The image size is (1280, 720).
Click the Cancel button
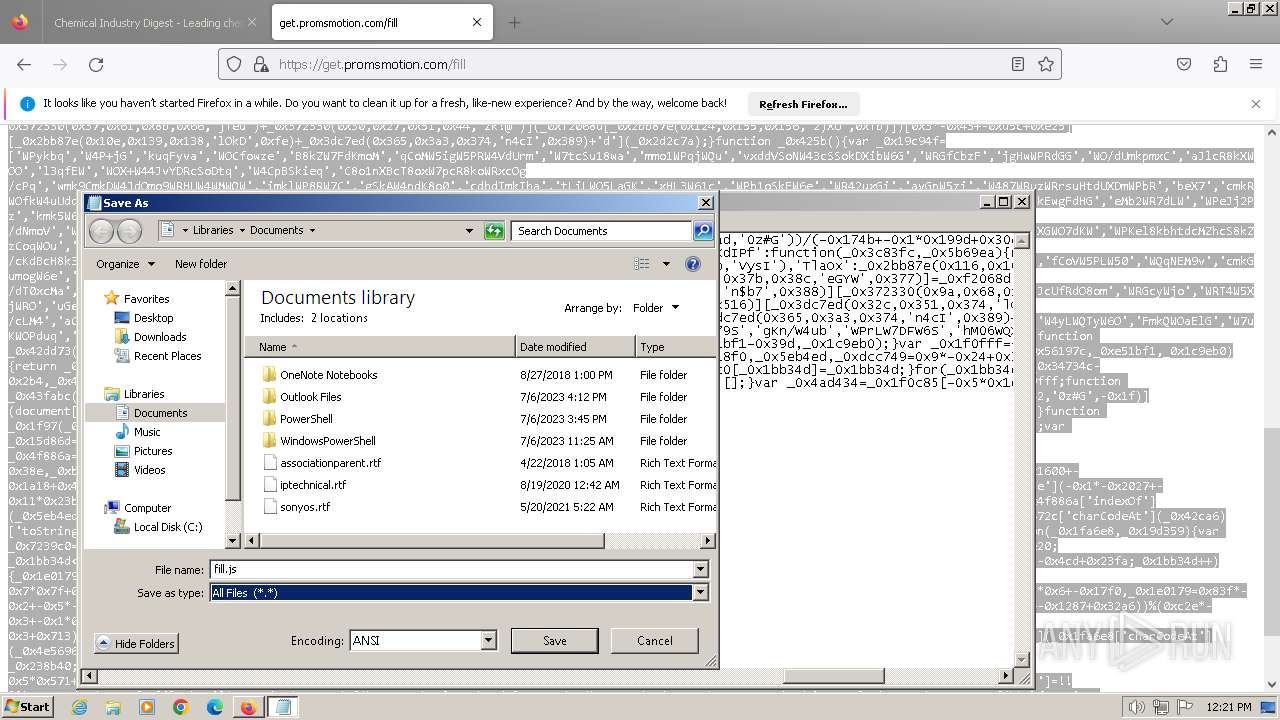pos(655,641)
